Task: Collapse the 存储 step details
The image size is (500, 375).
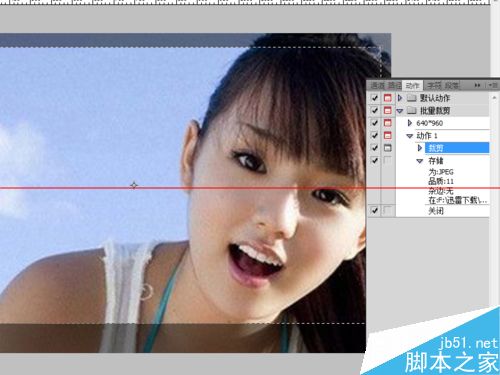Action: pyautogui.click(x=420, y=161)
